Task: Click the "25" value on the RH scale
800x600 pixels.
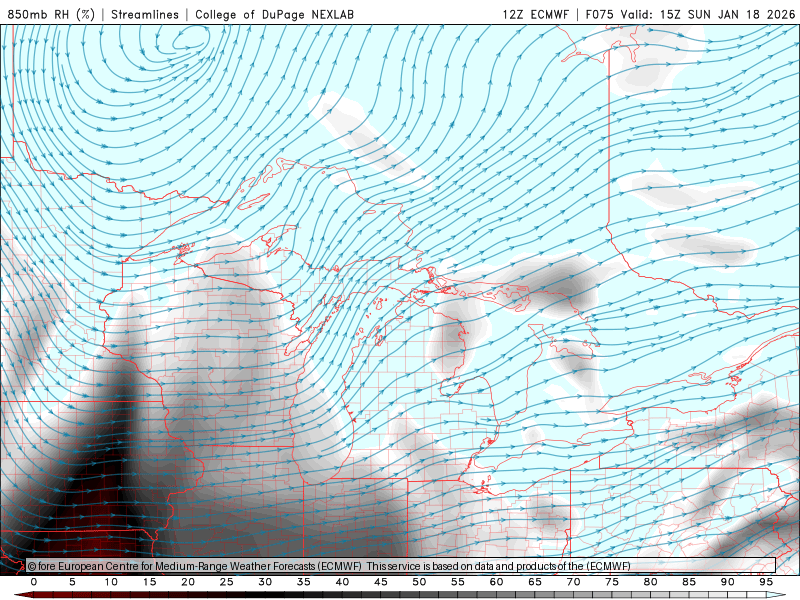Action: coord(227,582)
